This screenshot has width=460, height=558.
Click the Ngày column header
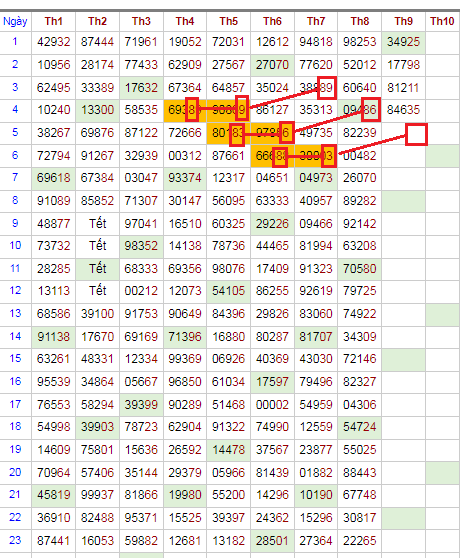point(15,21)
